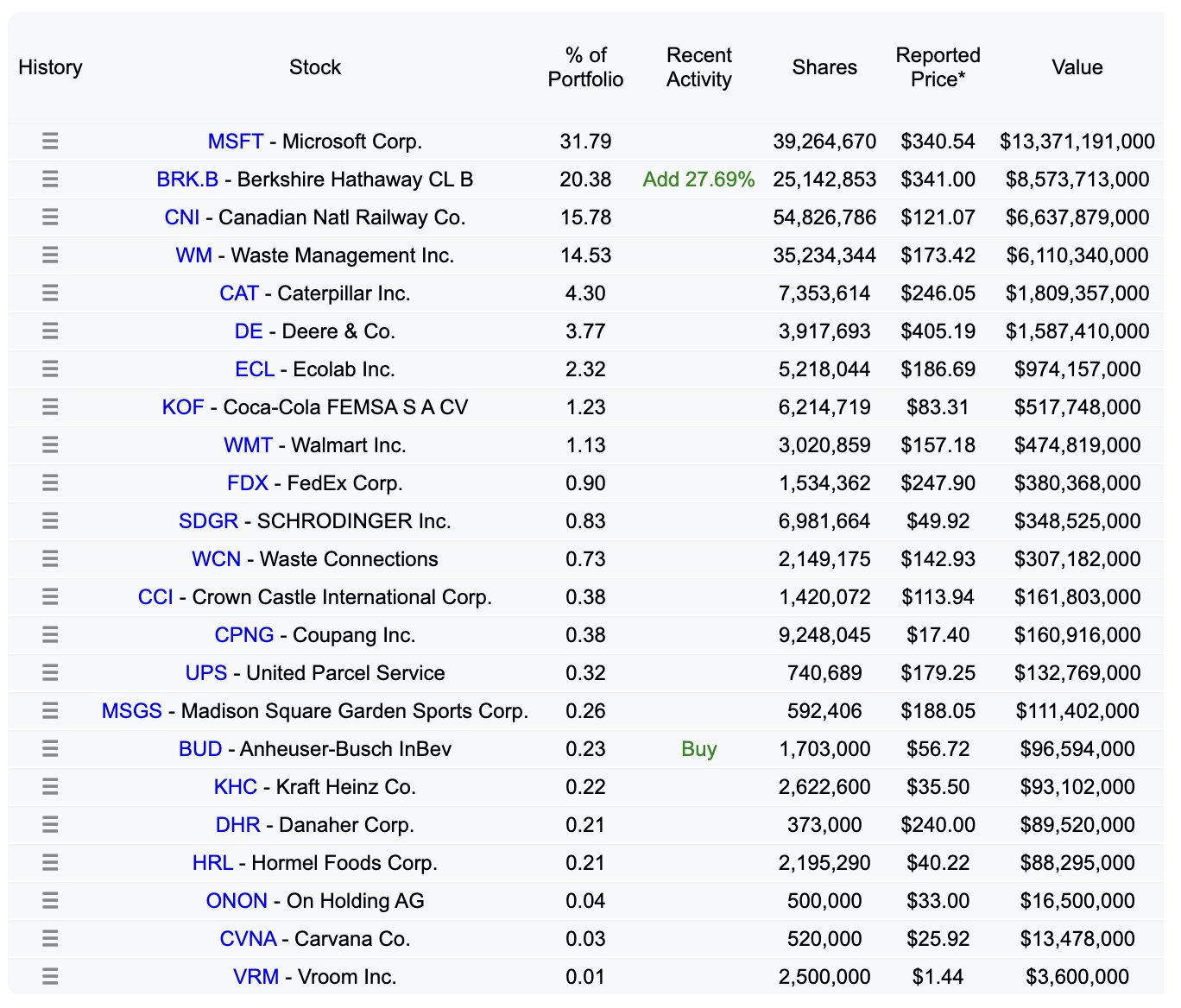Open WM Waste Management ticker link

point(193,255)
